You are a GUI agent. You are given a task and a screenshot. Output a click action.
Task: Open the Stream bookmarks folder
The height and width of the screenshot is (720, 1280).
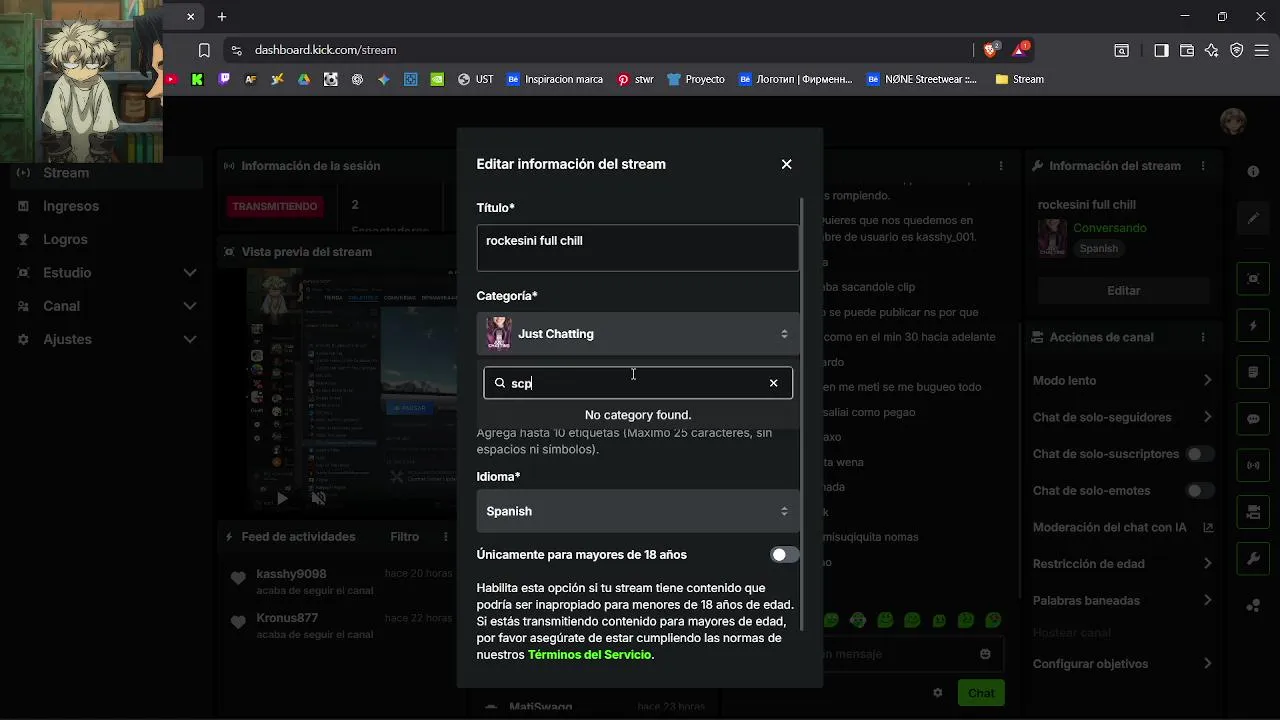click(1020, 79)
